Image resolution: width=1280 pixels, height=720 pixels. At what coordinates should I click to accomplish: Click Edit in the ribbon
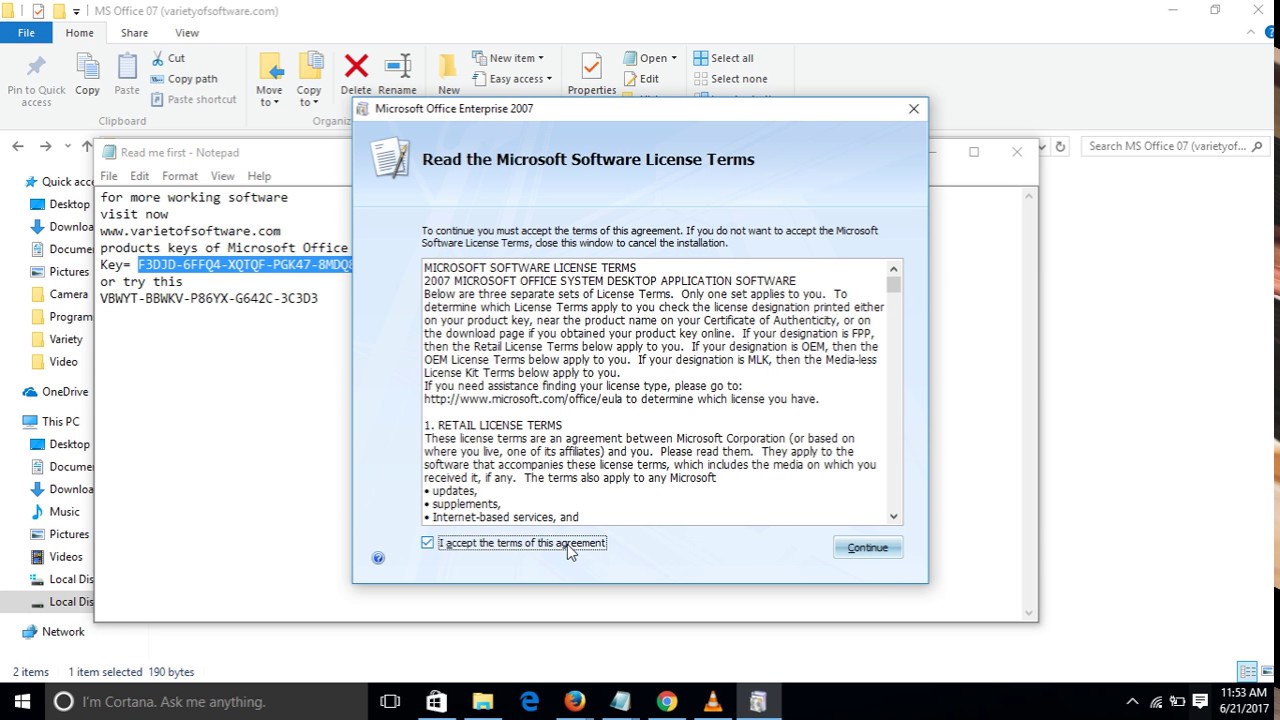point(641,79)
